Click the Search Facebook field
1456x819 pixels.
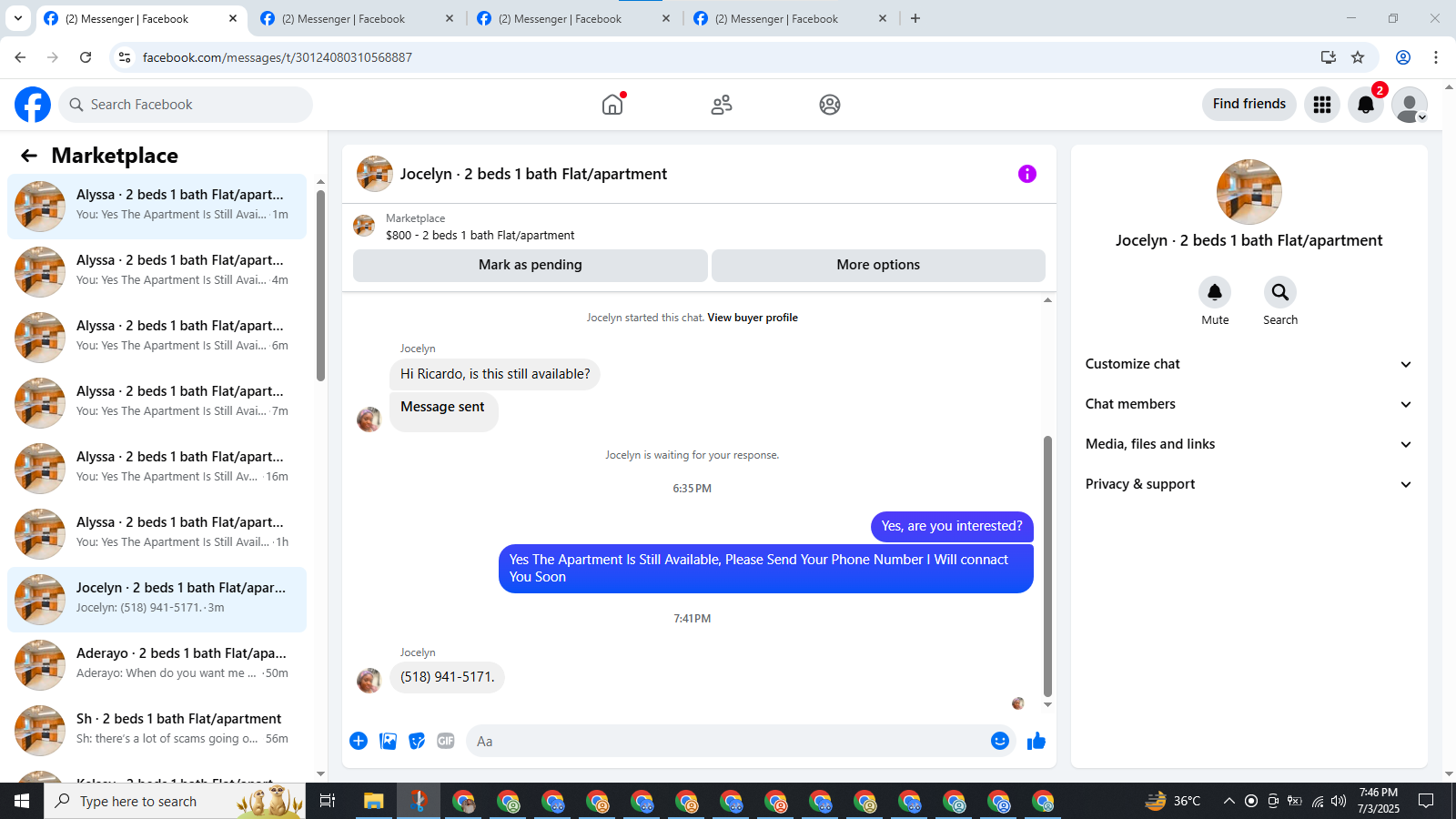click(186, 105)
